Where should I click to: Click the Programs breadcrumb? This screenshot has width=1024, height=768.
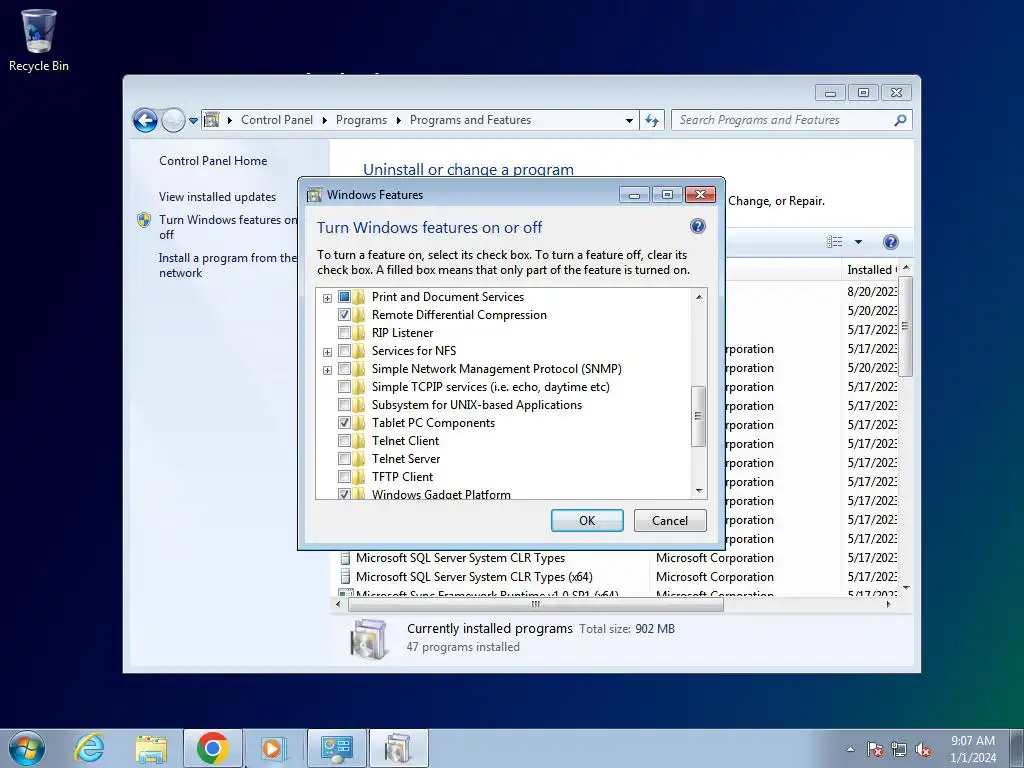(x=361, y=120)
